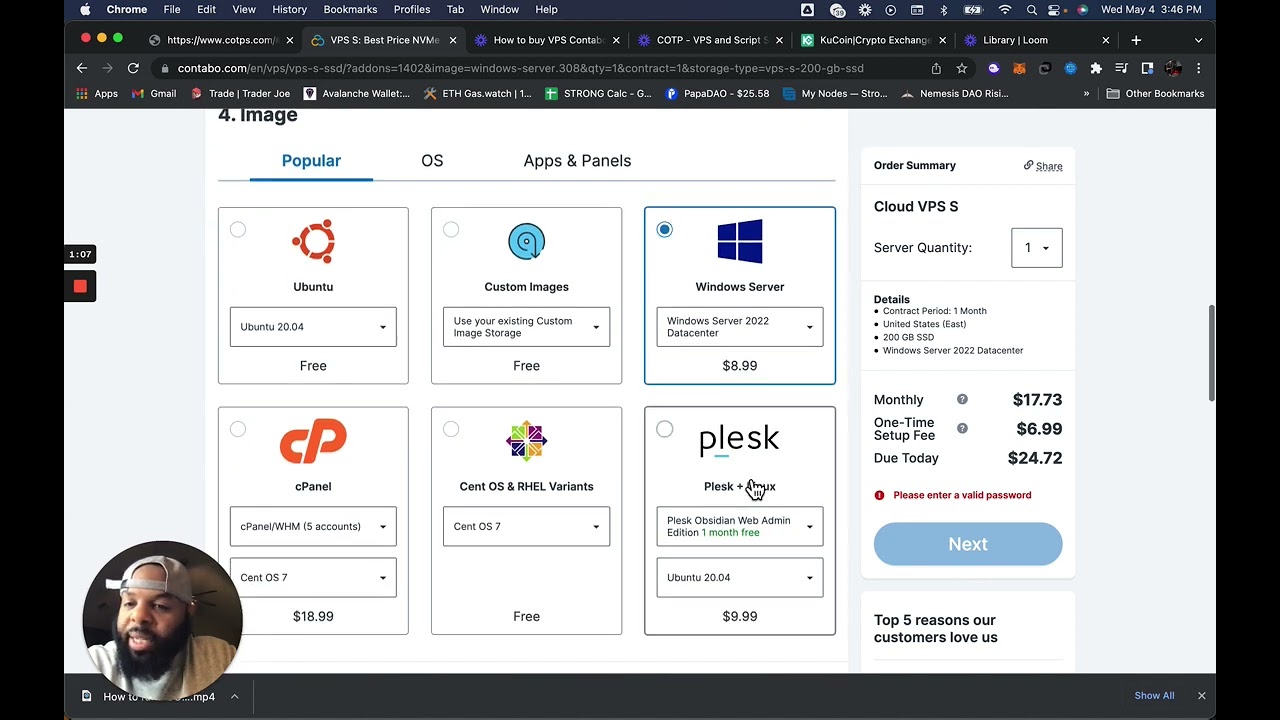Click the Windows Server logo
This screenshot has width=1280, height=720.
tap(740, 242)
